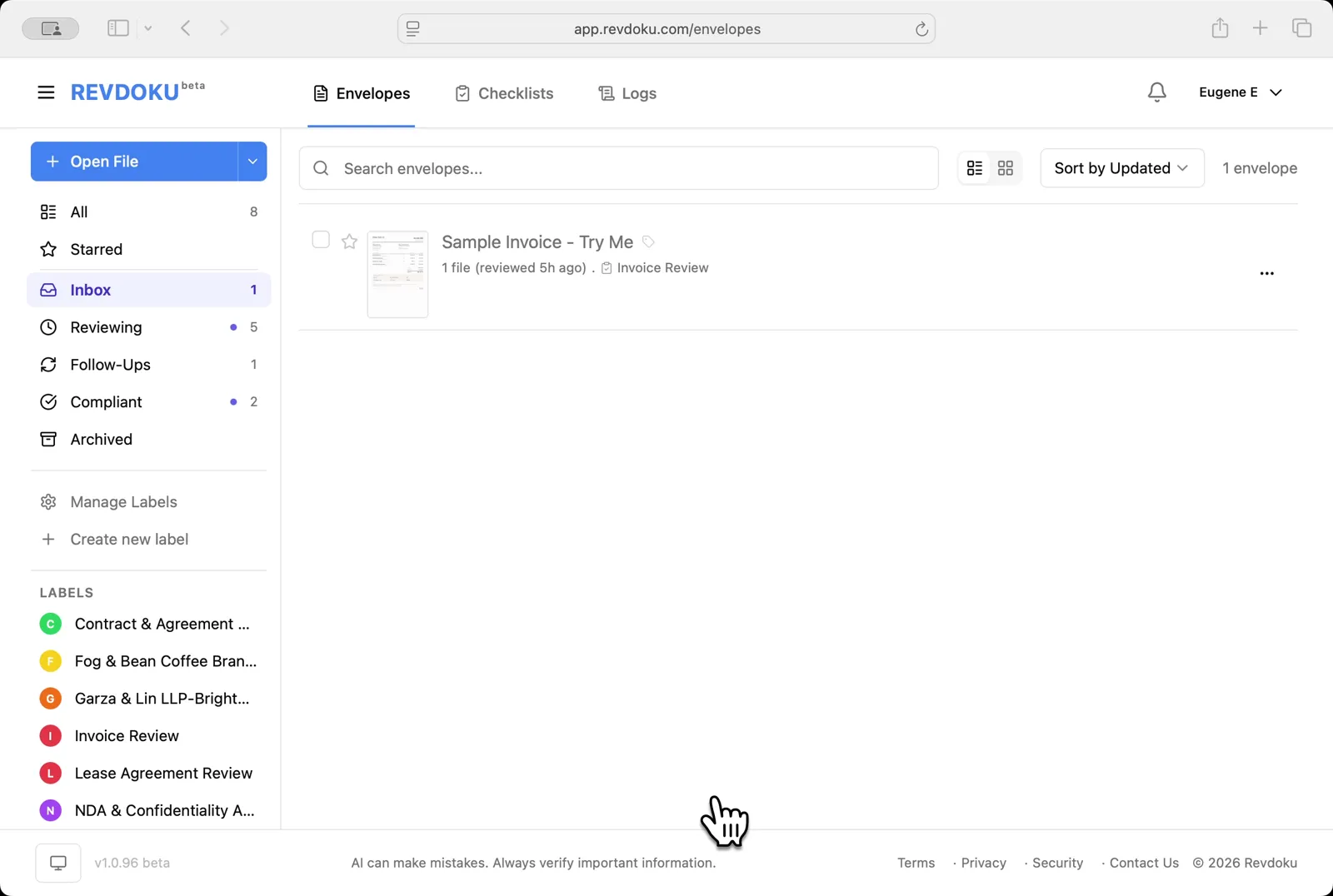Switch to grid view for envelopes

coord(1005,167)
